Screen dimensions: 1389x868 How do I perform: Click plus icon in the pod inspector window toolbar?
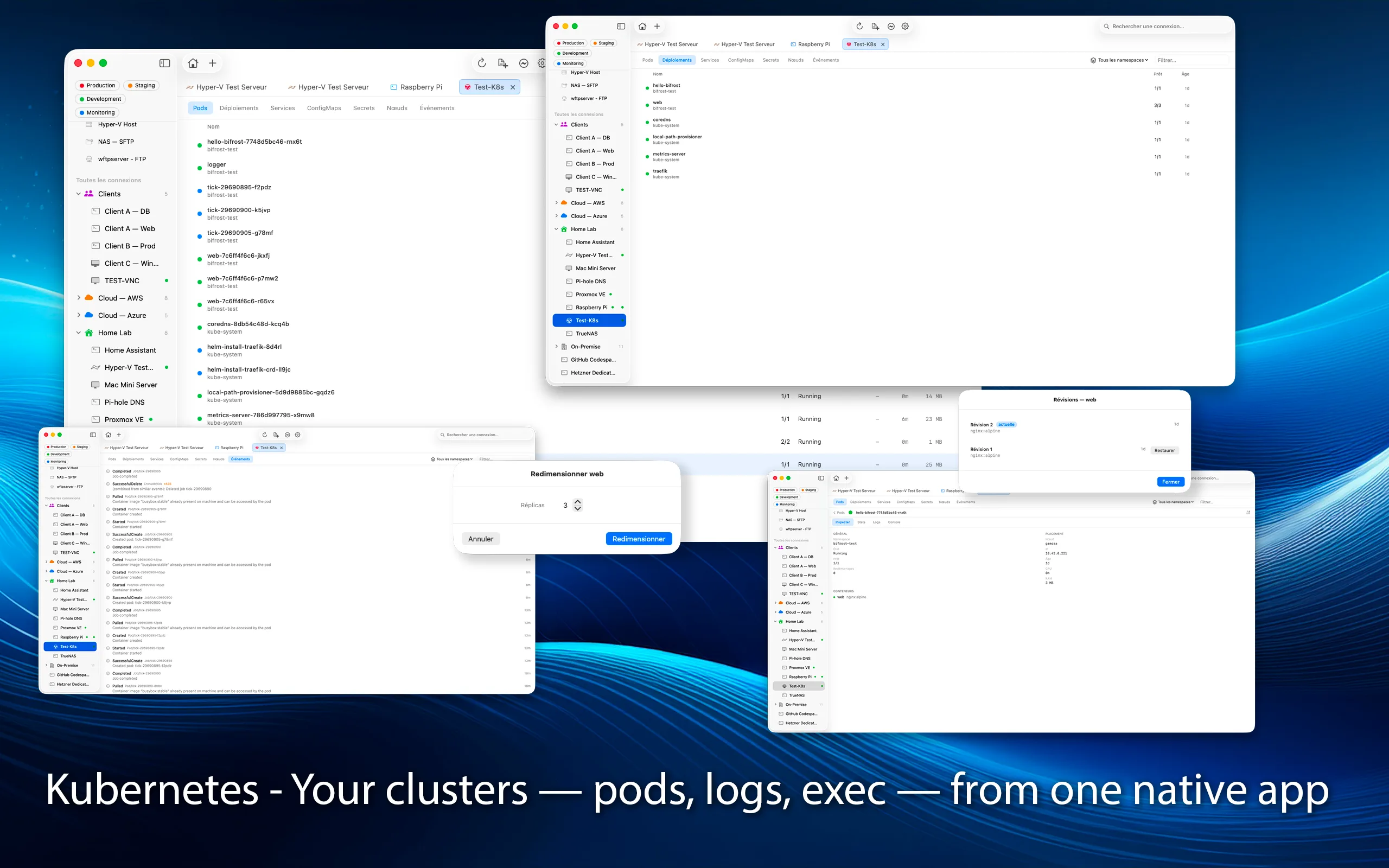pos(846,477)
